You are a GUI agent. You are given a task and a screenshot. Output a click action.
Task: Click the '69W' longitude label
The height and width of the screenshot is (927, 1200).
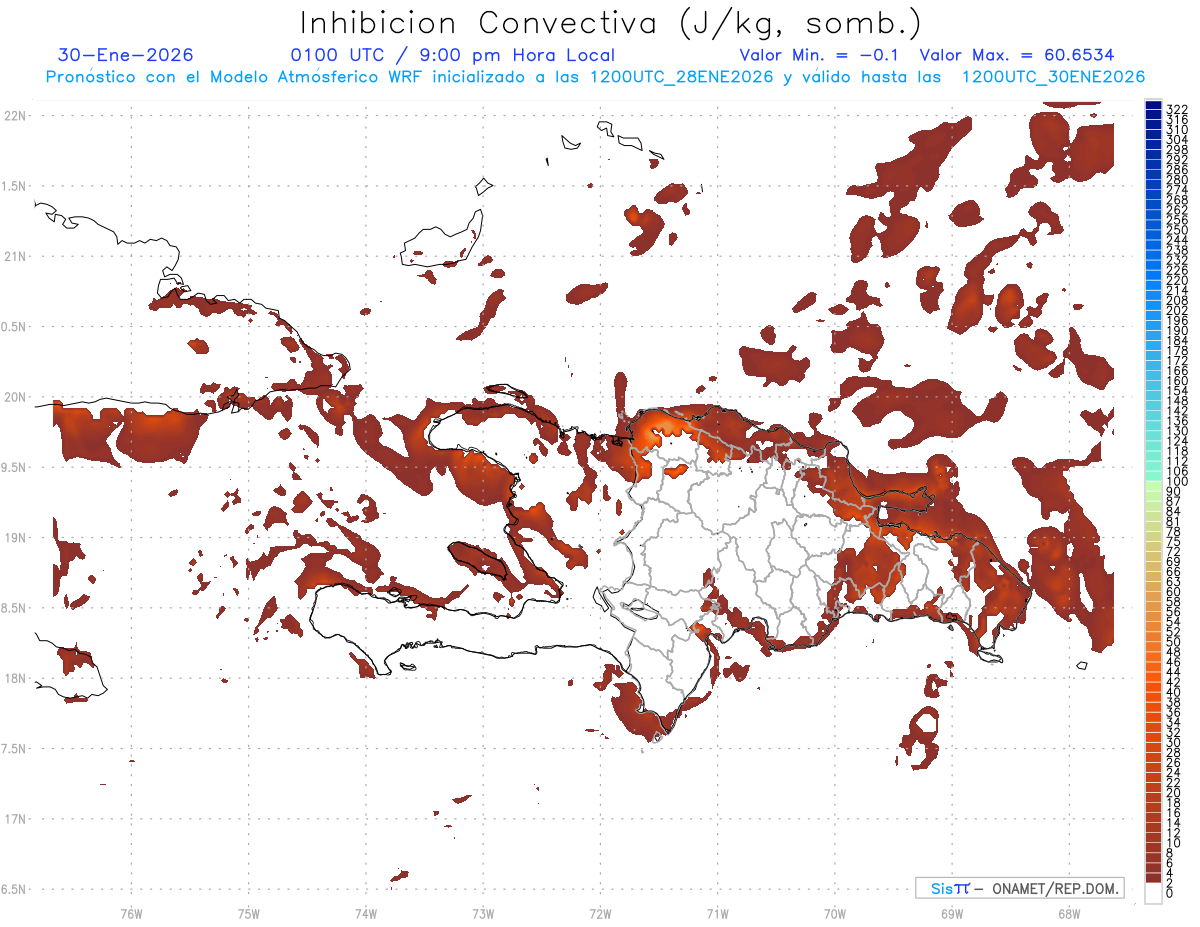click(952, 913)
